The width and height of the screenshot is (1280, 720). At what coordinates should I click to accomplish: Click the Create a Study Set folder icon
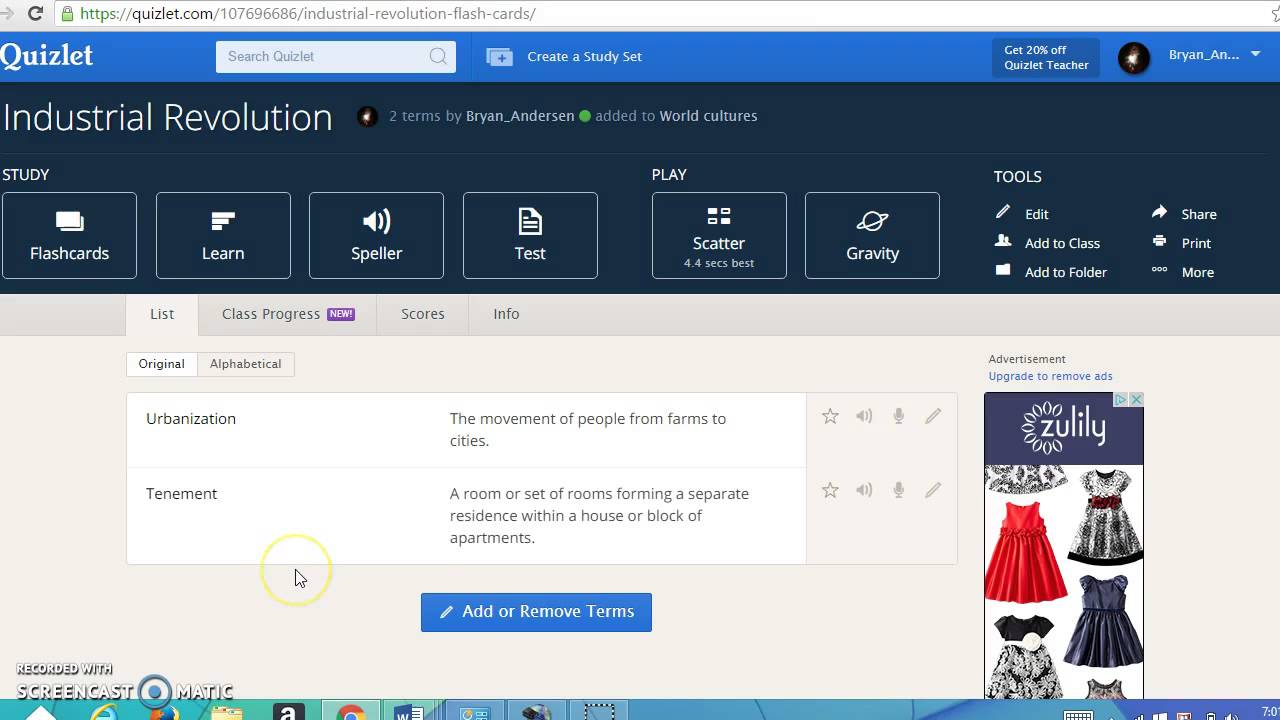point(499,57)
